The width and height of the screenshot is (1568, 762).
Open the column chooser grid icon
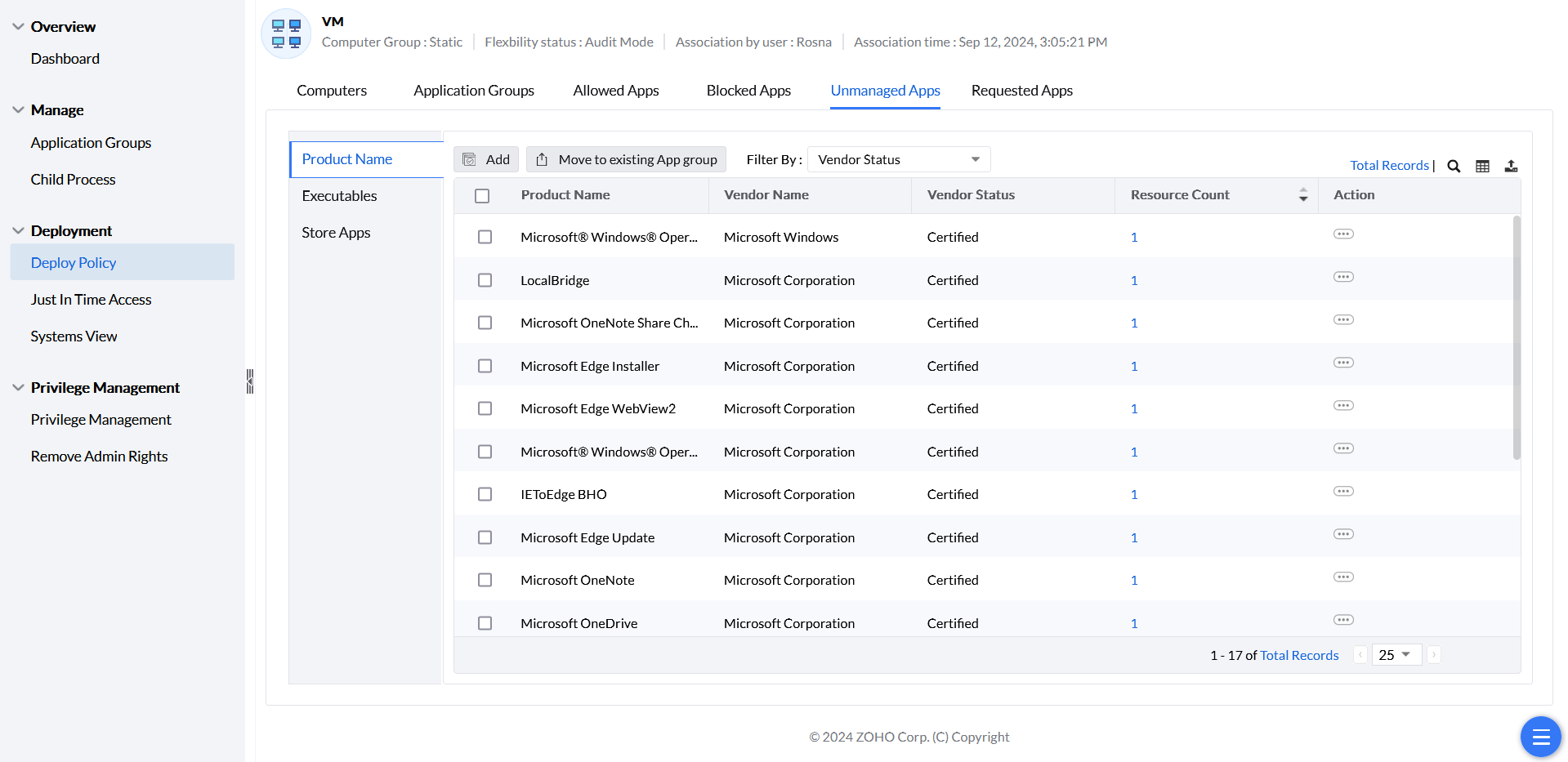[x=1482, y=166]
